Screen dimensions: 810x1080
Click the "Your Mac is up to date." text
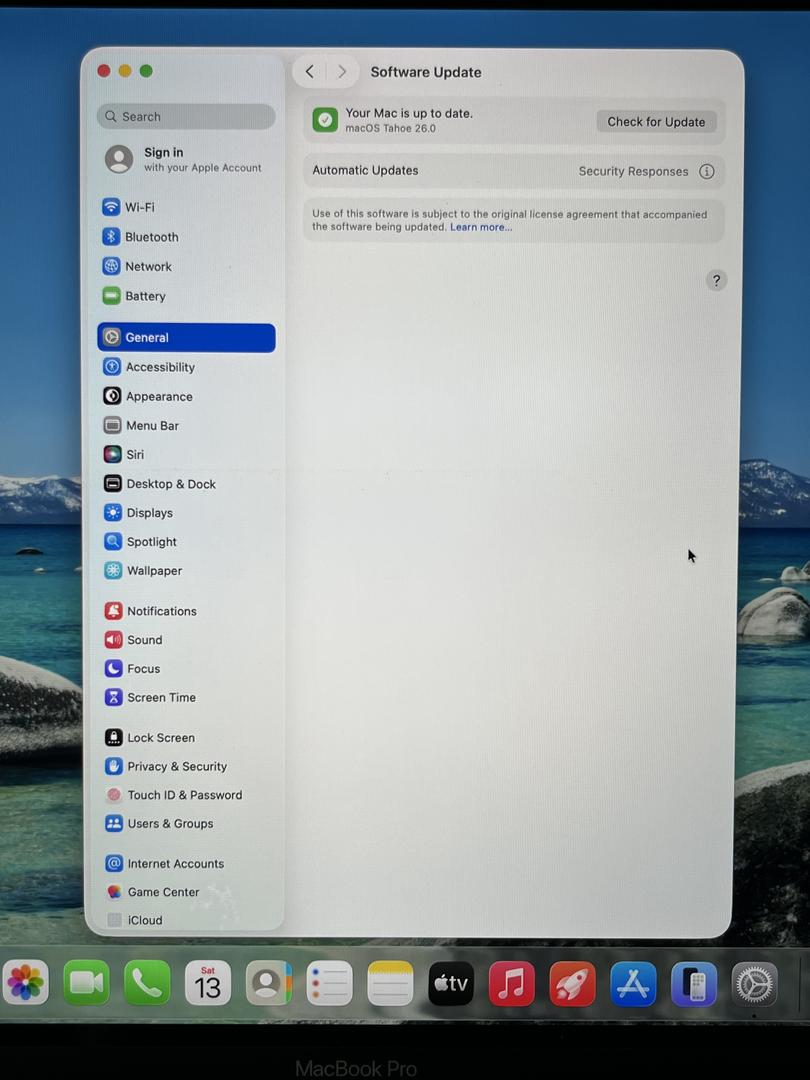[x=409, y=113]
